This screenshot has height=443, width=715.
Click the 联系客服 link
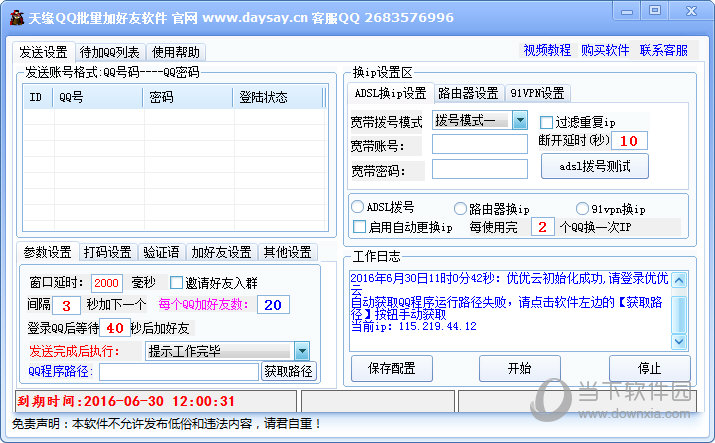[663, 50]
